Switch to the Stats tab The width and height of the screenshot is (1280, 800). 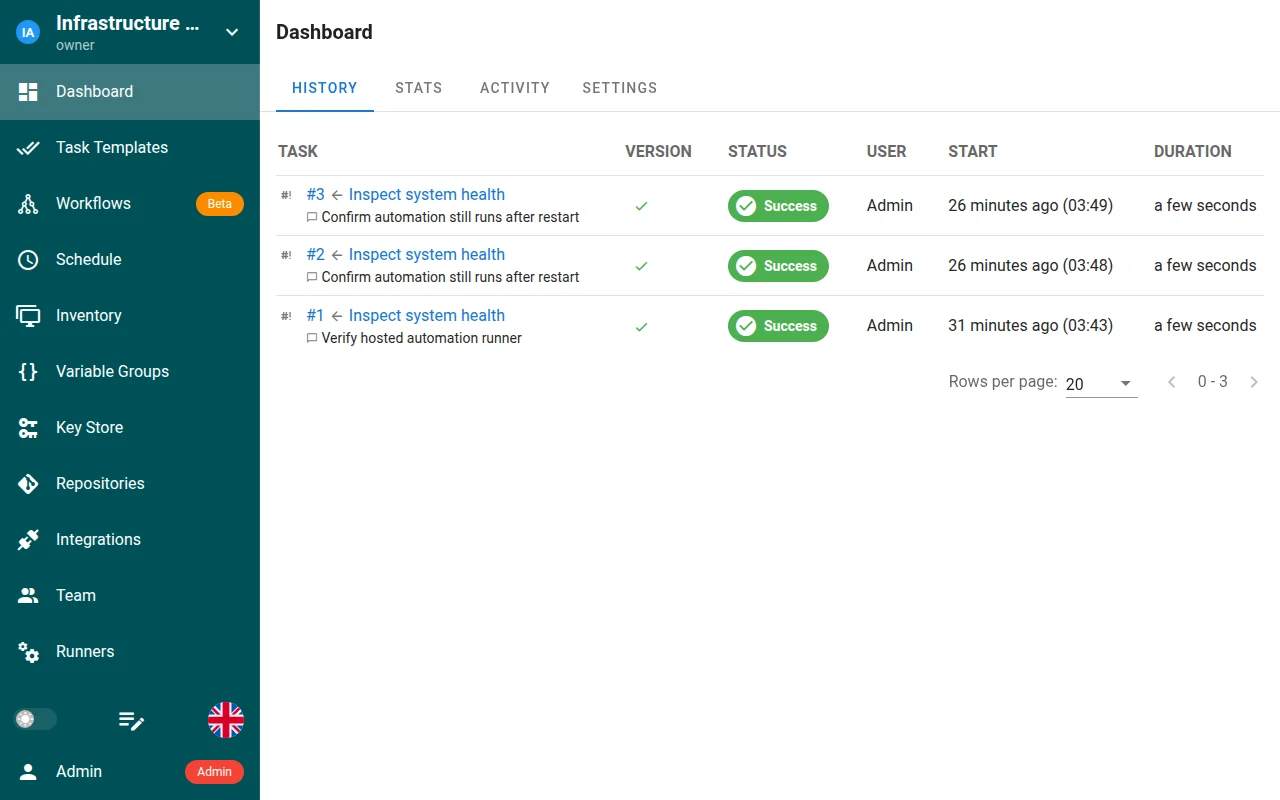(419, 88)
